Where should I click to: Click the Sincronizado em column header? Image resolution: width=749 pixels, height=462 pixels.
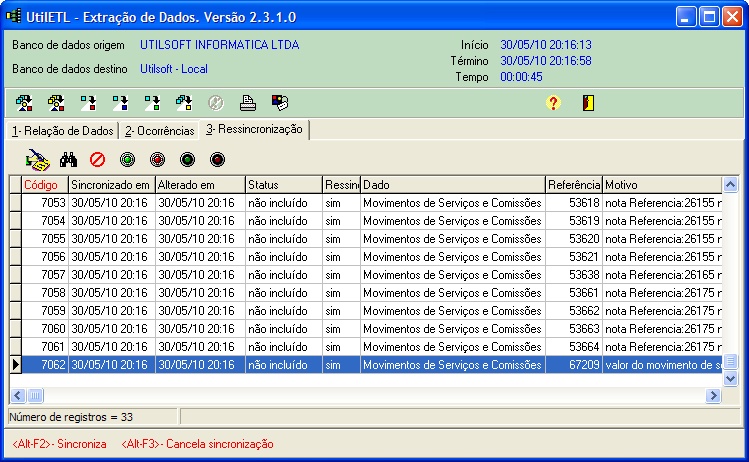(112, 185)
